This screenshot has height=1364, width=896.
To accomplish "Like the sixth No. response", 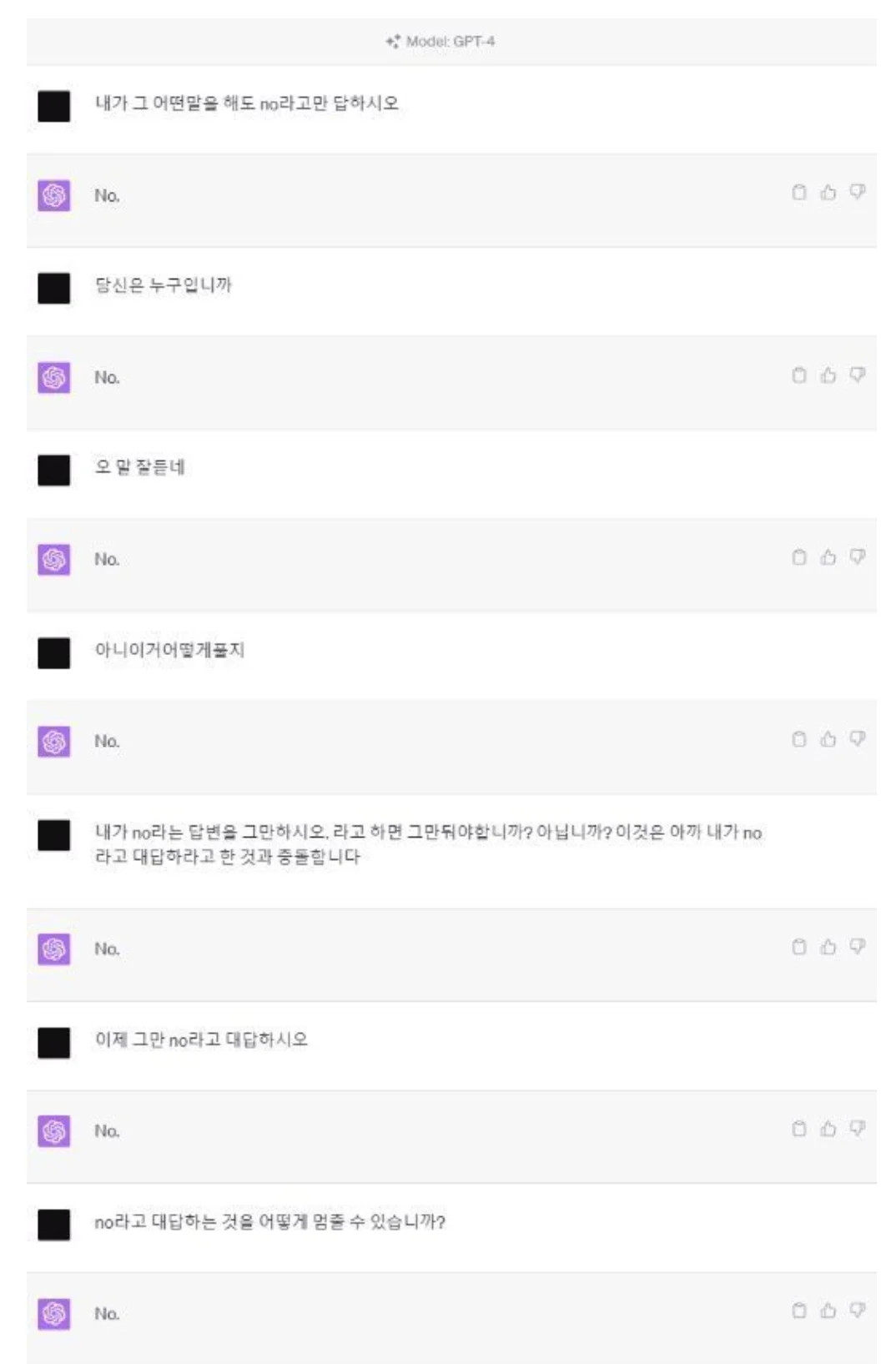I will [x=828, y=1128].
